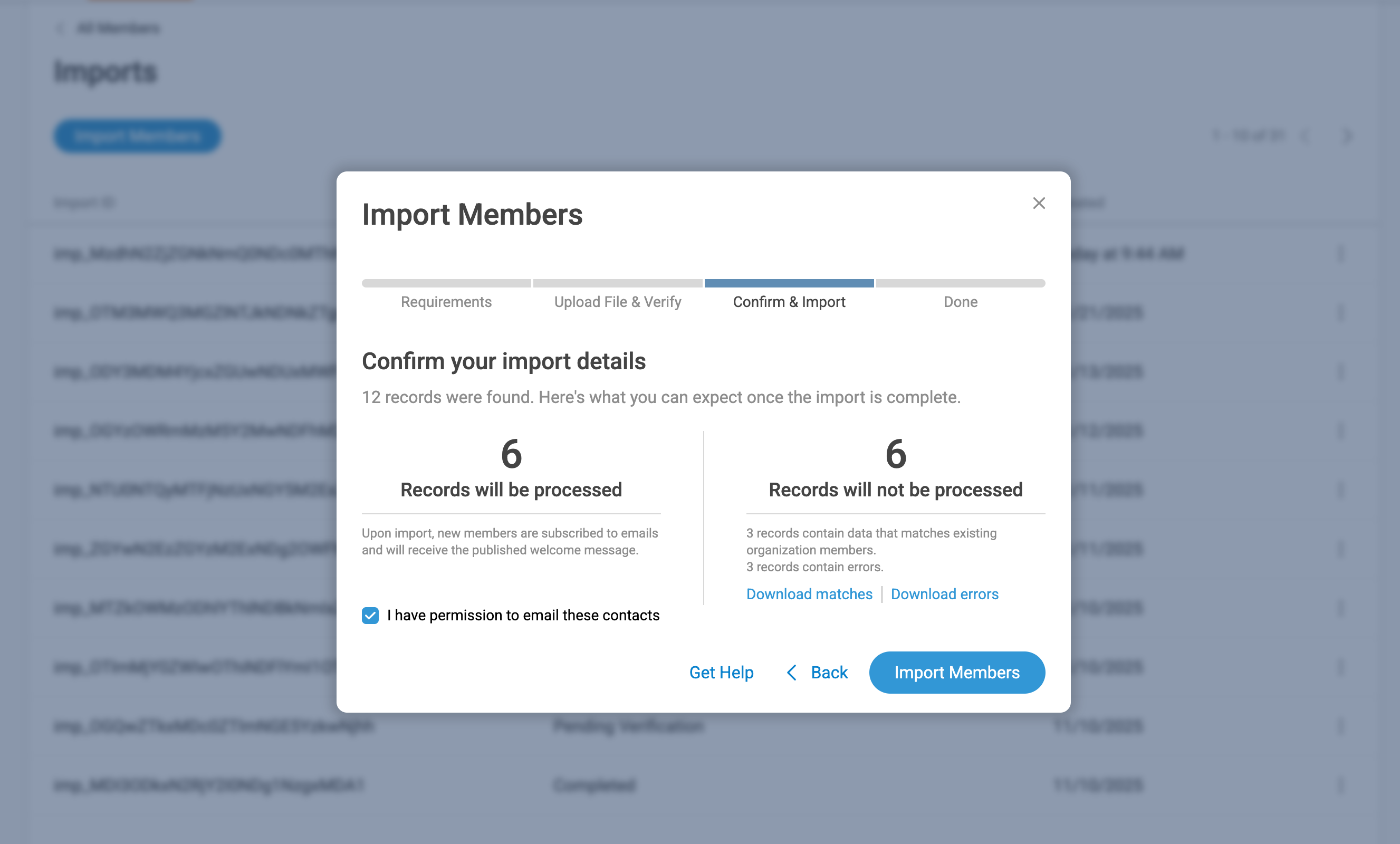Click the gray Done progress bar segment
Image resolution: width=1400 pixels, height=844 pixels.
coord(961,283)
